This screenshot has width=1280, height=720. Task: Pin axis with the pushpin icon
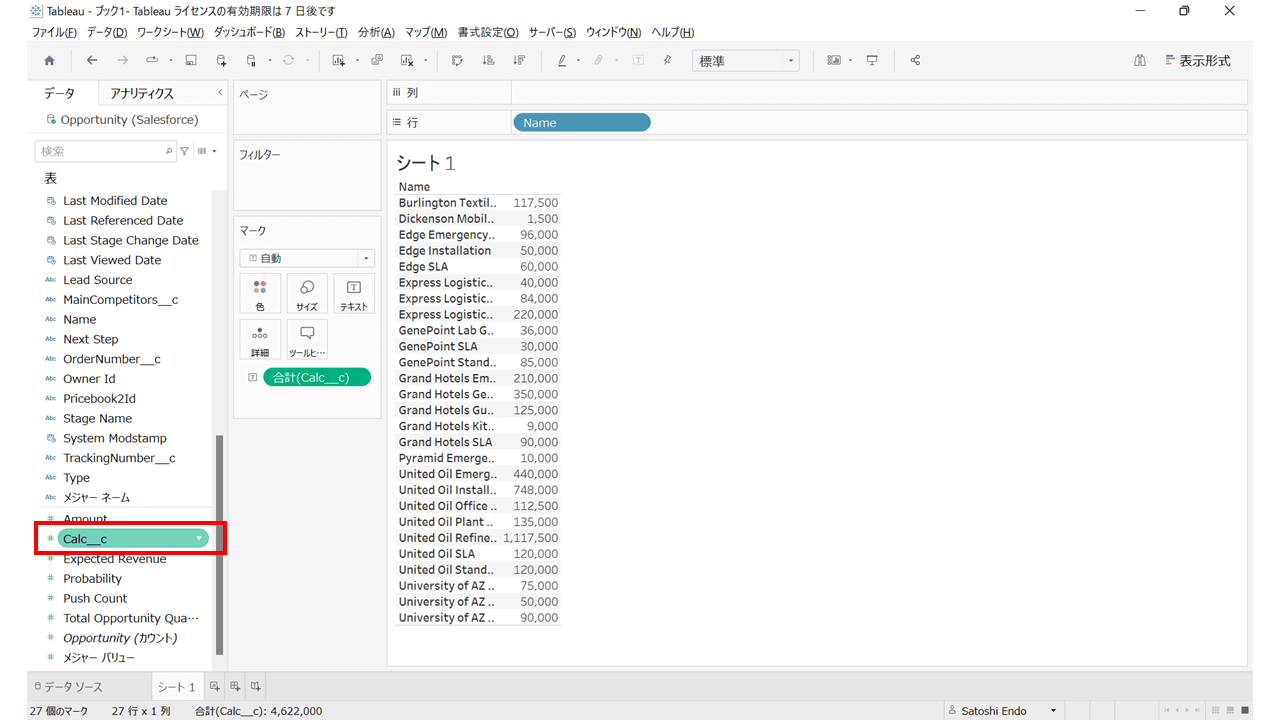(x=668, y=61)
